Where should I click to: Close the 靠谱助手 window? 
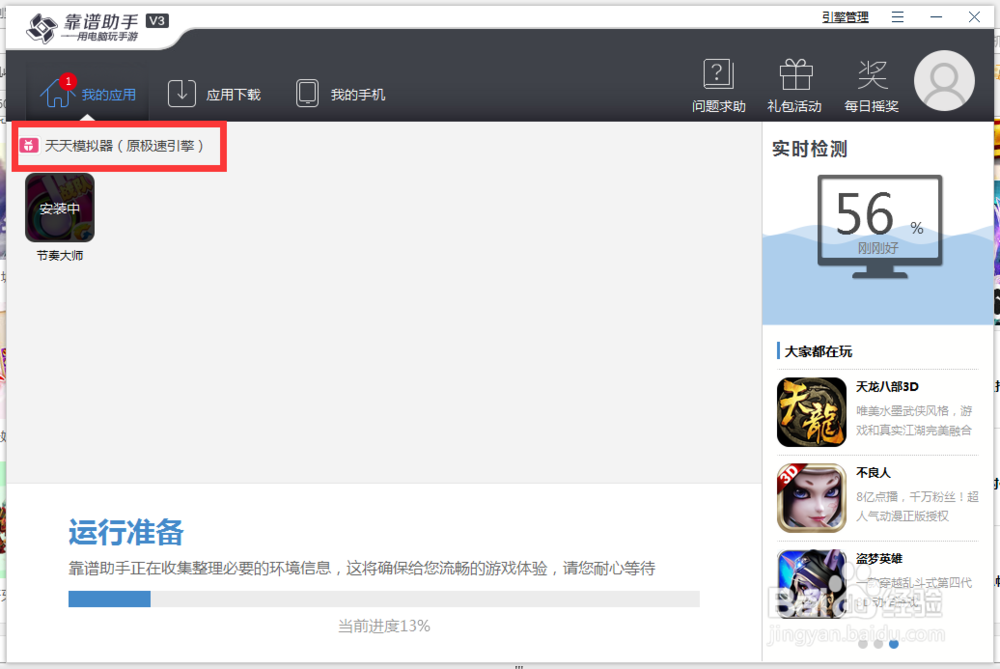pos(974,17)
